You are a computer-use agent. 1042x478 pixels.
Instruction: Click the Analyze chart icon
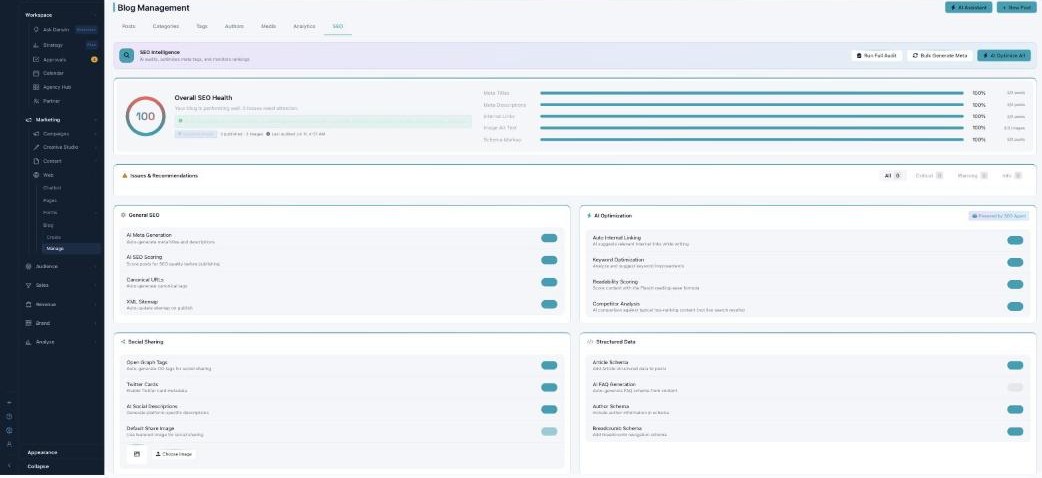(x=29, y=342)
